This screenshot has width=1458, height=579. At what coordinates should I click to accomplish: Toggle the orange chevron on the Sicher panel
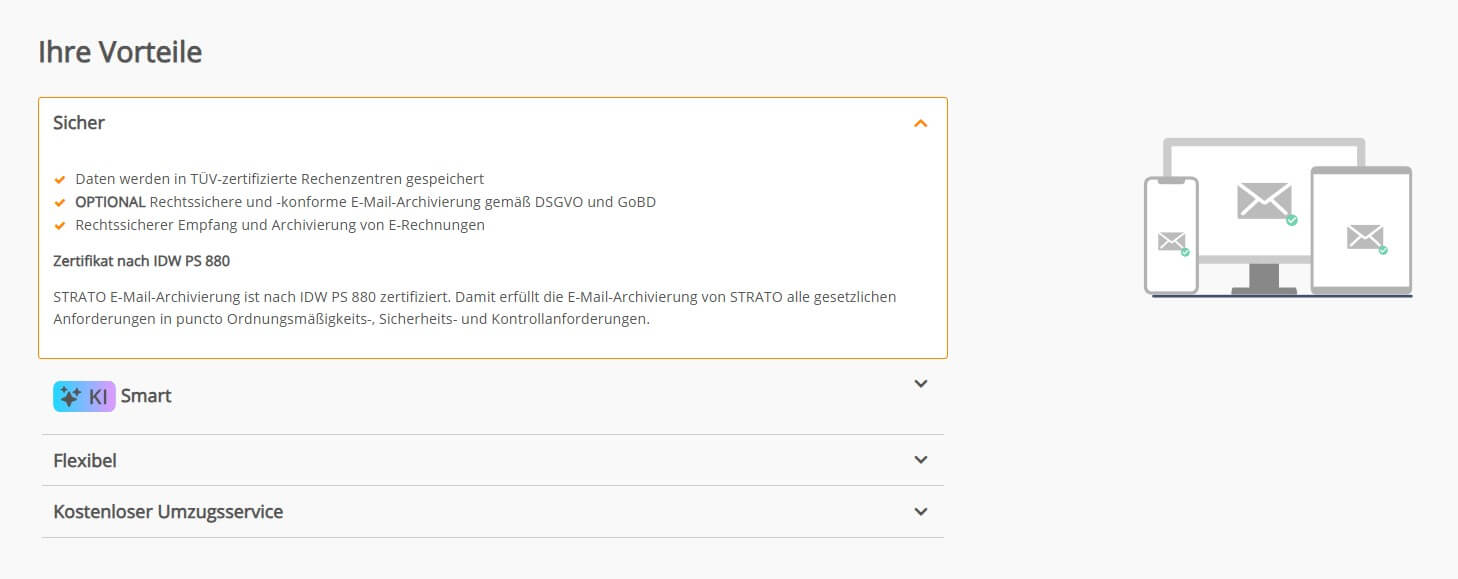coord(921,122)
